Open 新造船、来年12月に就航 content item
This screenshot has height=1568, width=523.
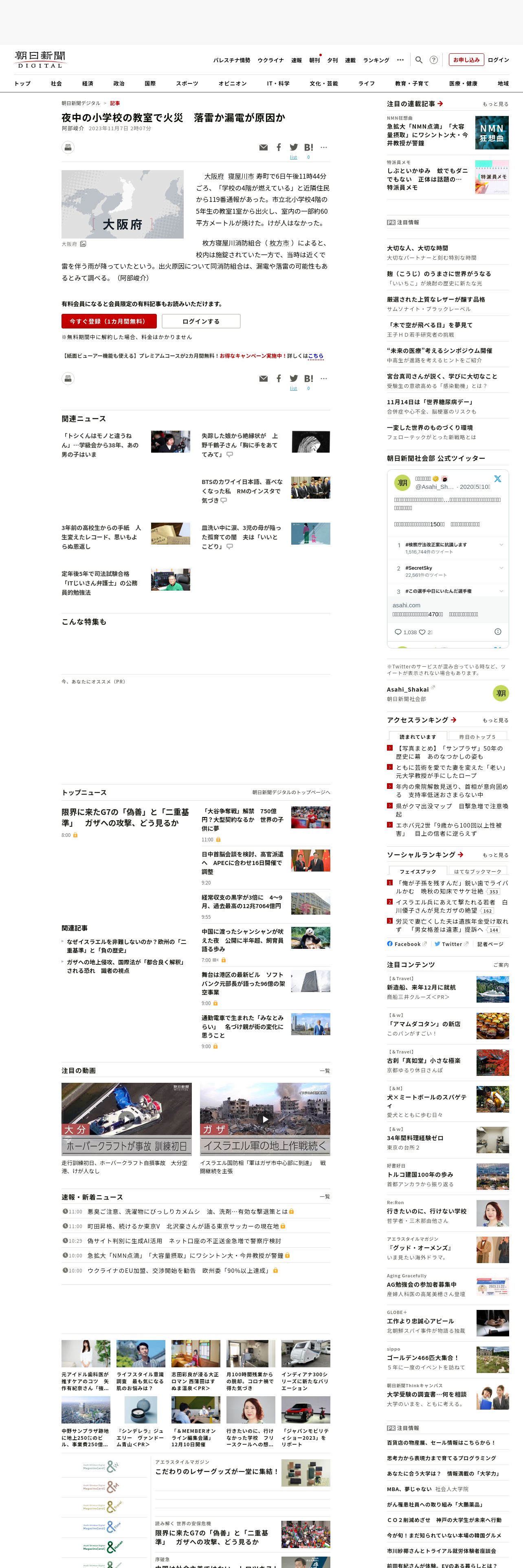pos(421,987)
